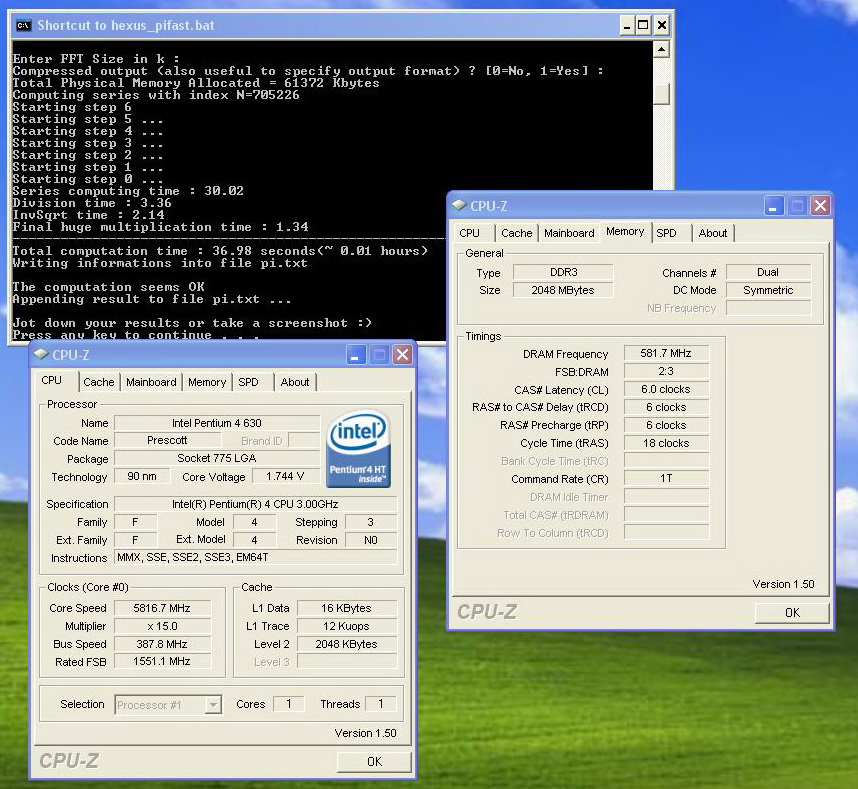Click the console title Shortcut to hexus_pifast.bat
The height and width of the screenshot is (789, 858).
click(126, 25)
